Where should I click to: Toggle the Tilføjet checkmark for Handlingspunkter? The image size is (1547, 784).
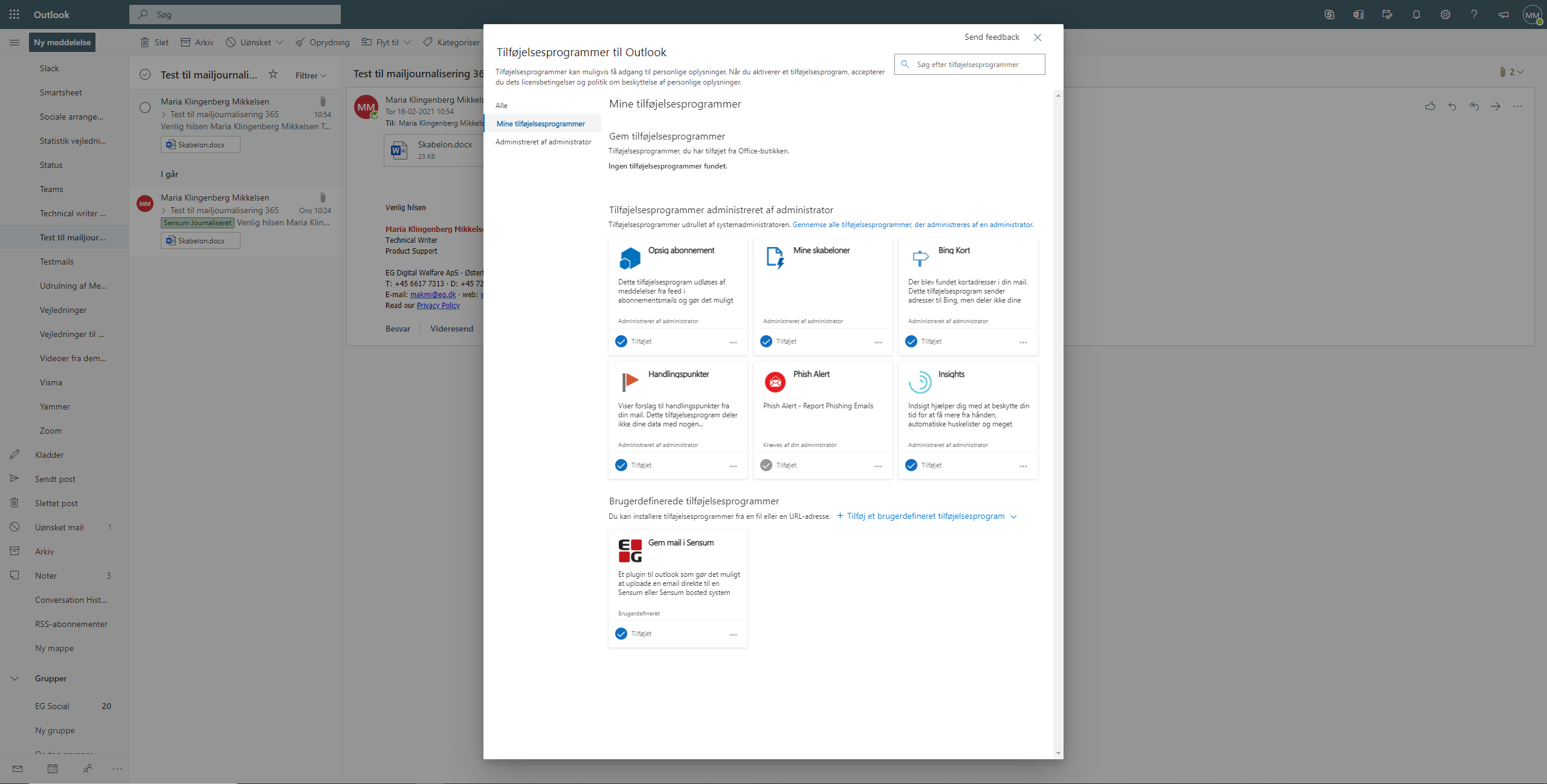pyautogui.click(x=621, y=465)
